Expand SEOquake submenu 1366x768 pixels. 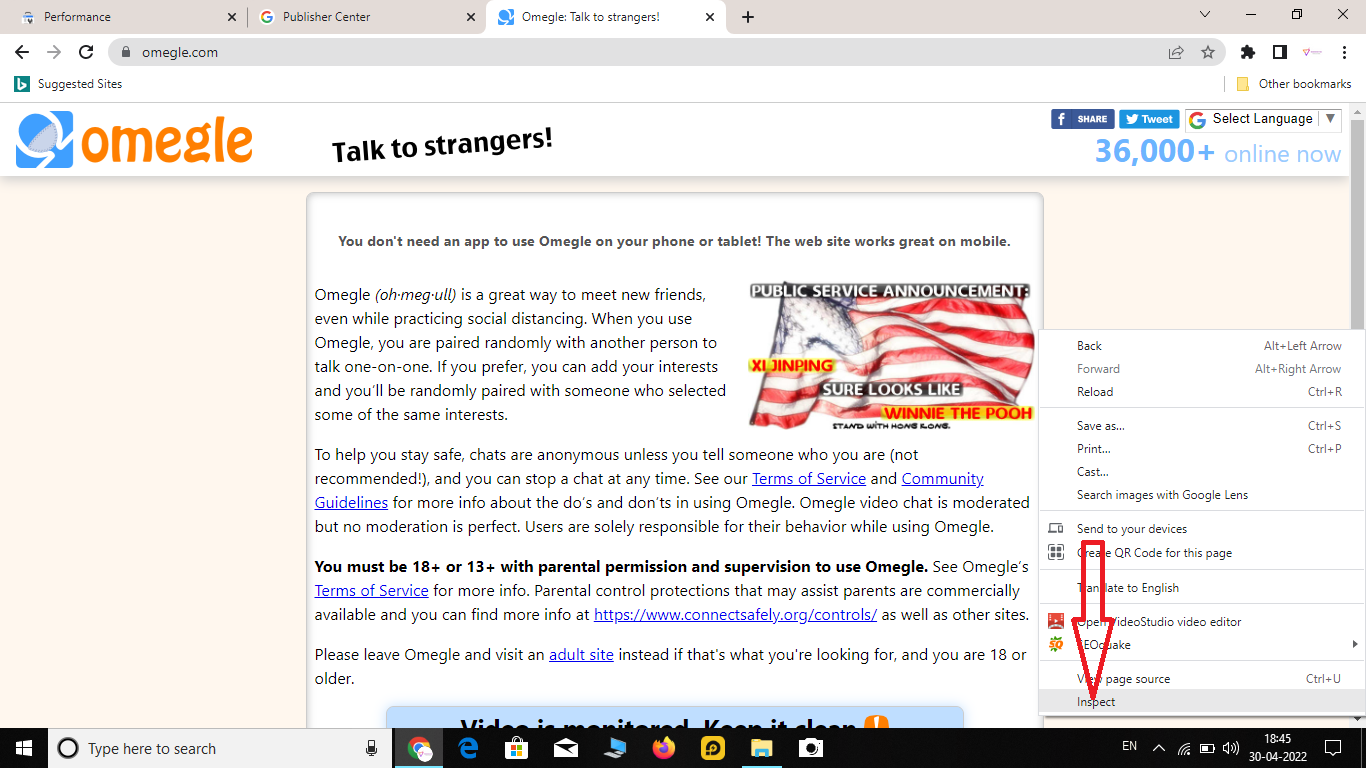tap(1202, 645)
